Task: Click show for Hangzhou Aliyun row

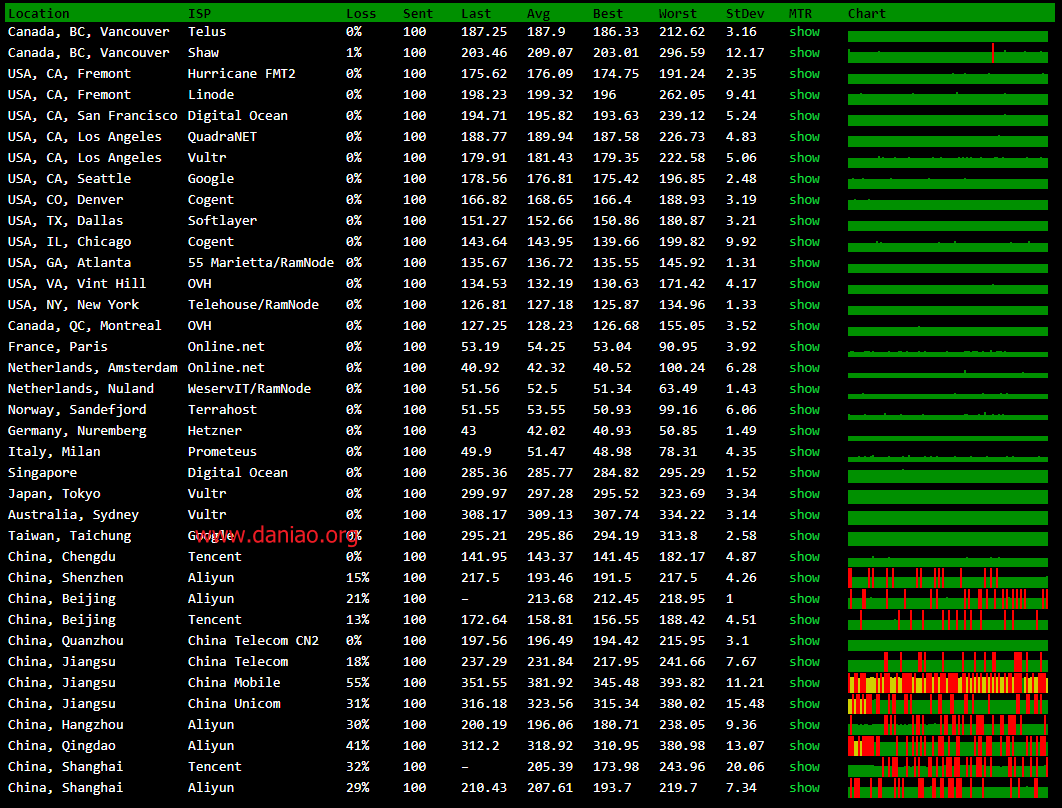Action: [804, 725]
